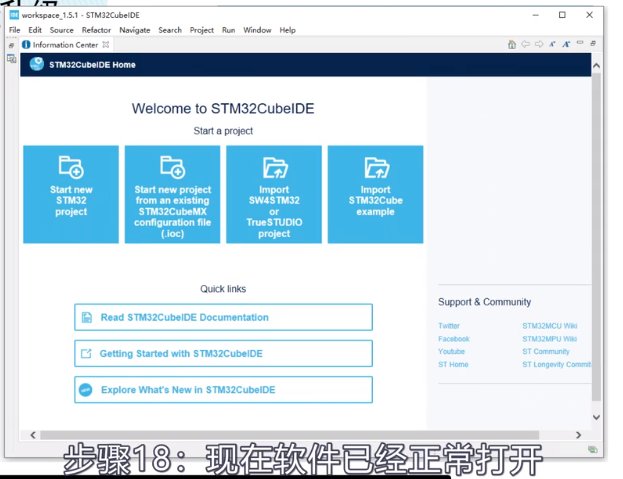Click the horizontal scrollbar thumb
The width and height of the screenshot is (623, 479).
290,435
